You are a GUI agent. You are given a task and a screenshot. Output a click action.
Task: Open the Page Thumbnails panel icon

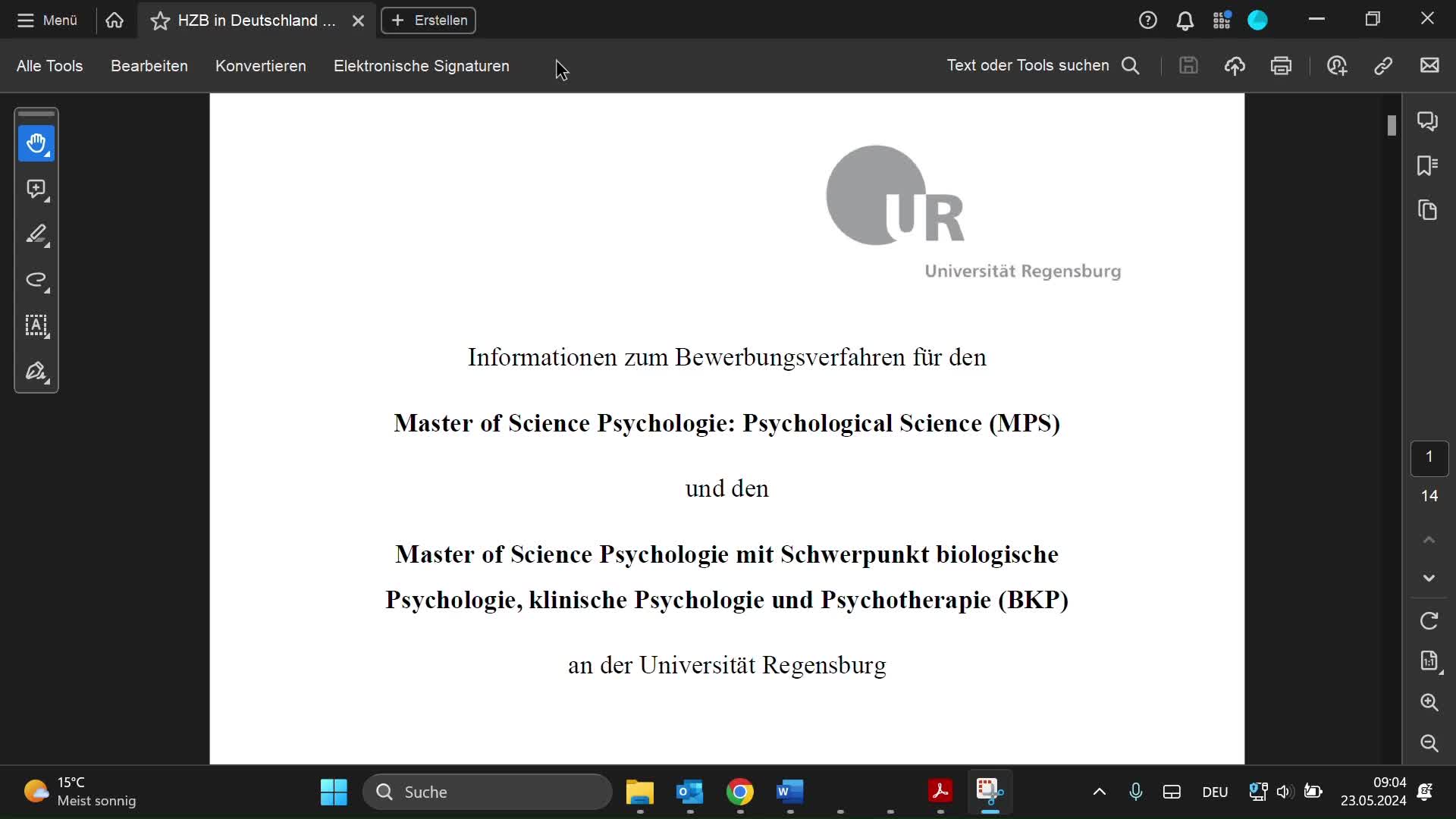tap(1428, 210)
